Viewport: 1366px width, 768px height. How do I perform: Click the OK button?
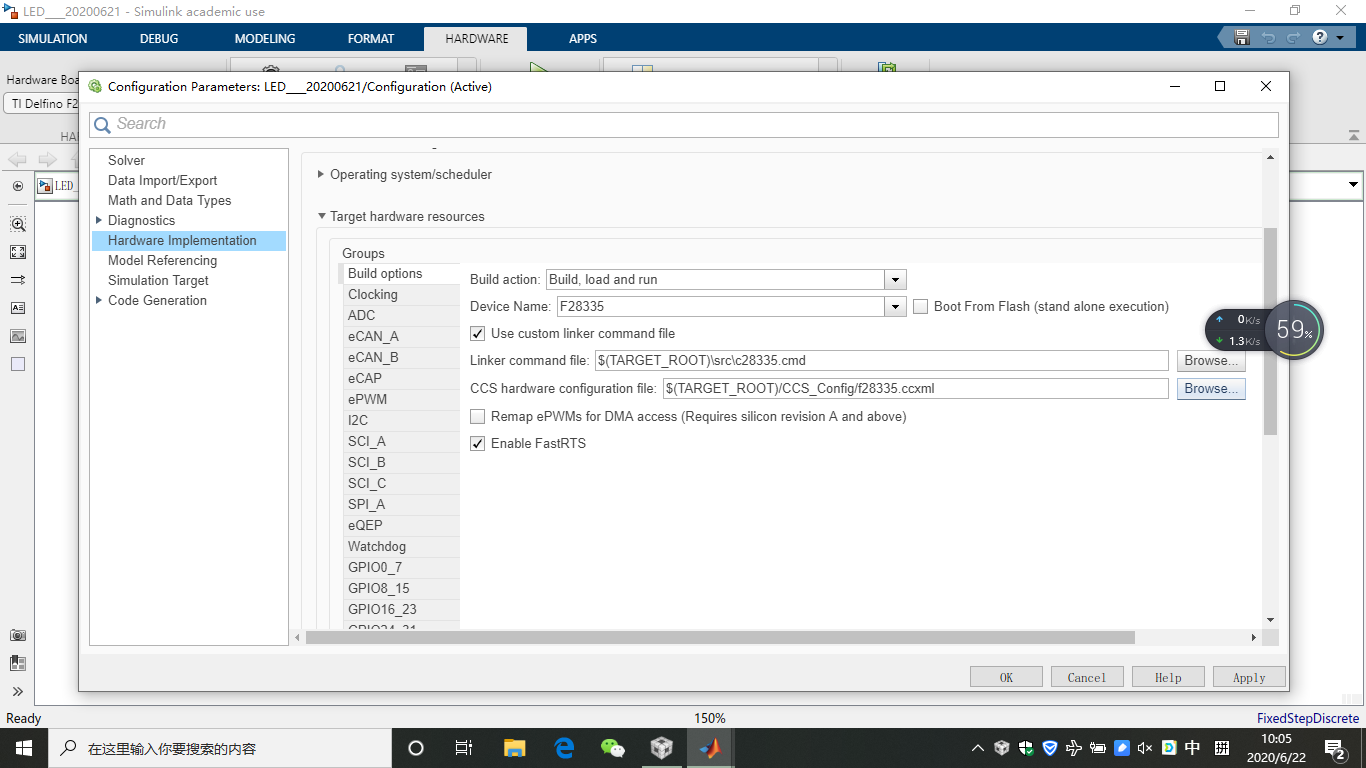pos(1006,677)
